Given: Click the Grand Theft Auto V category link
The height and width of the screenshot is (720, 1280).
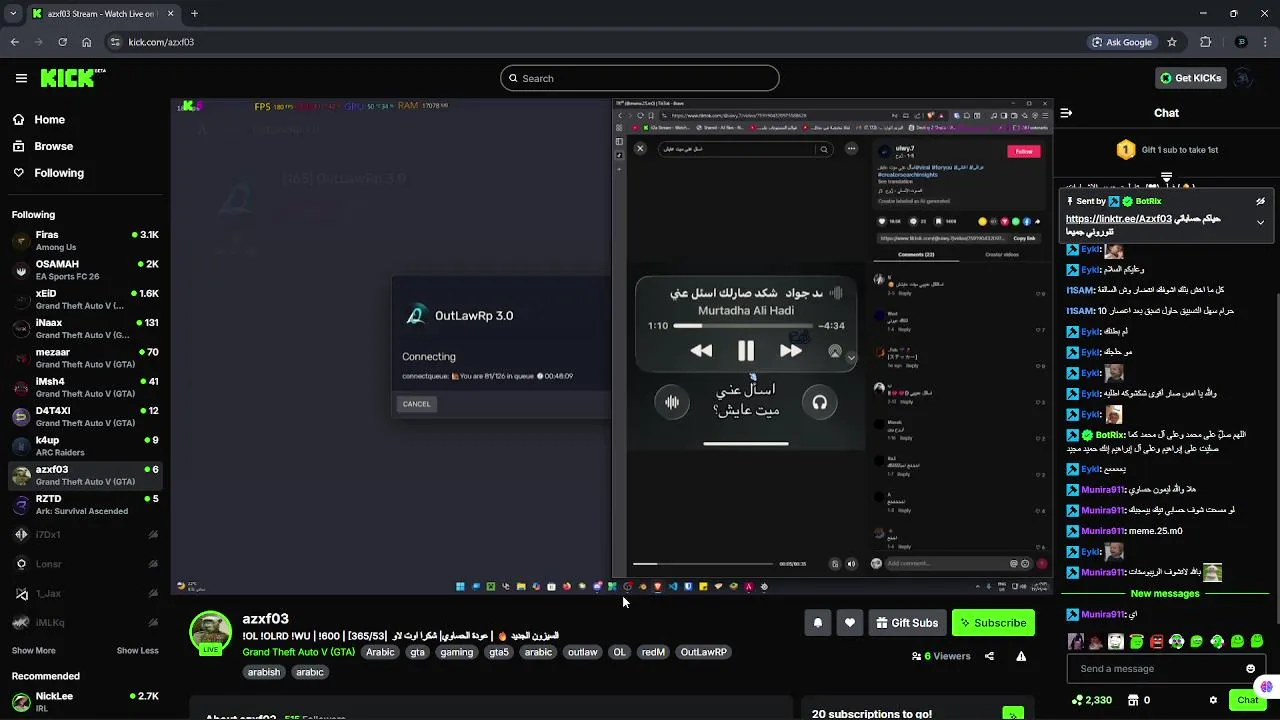Looking at the screenshot, I should [298, 652].
